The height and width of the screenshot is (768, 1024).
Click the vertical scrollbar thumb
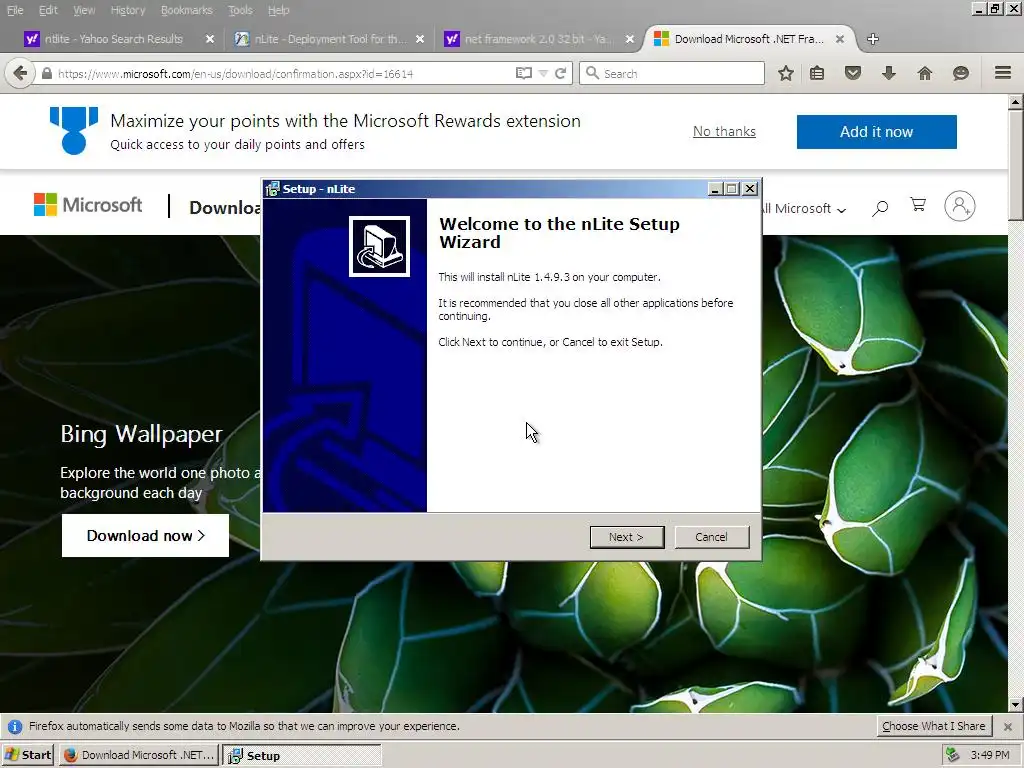(1016, 165)
